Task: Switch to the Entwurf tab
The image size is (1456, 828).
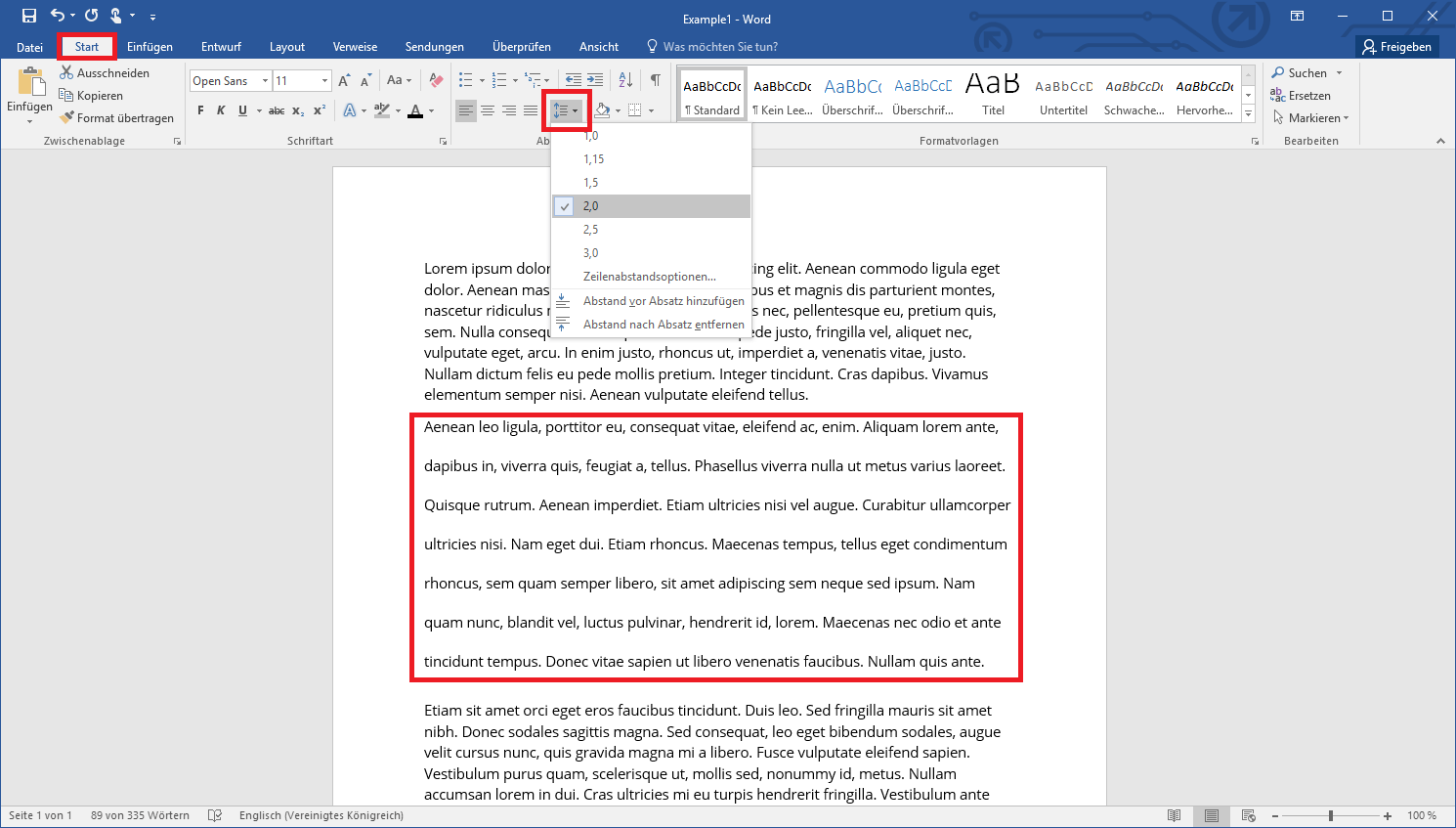Action: point(221,47)
